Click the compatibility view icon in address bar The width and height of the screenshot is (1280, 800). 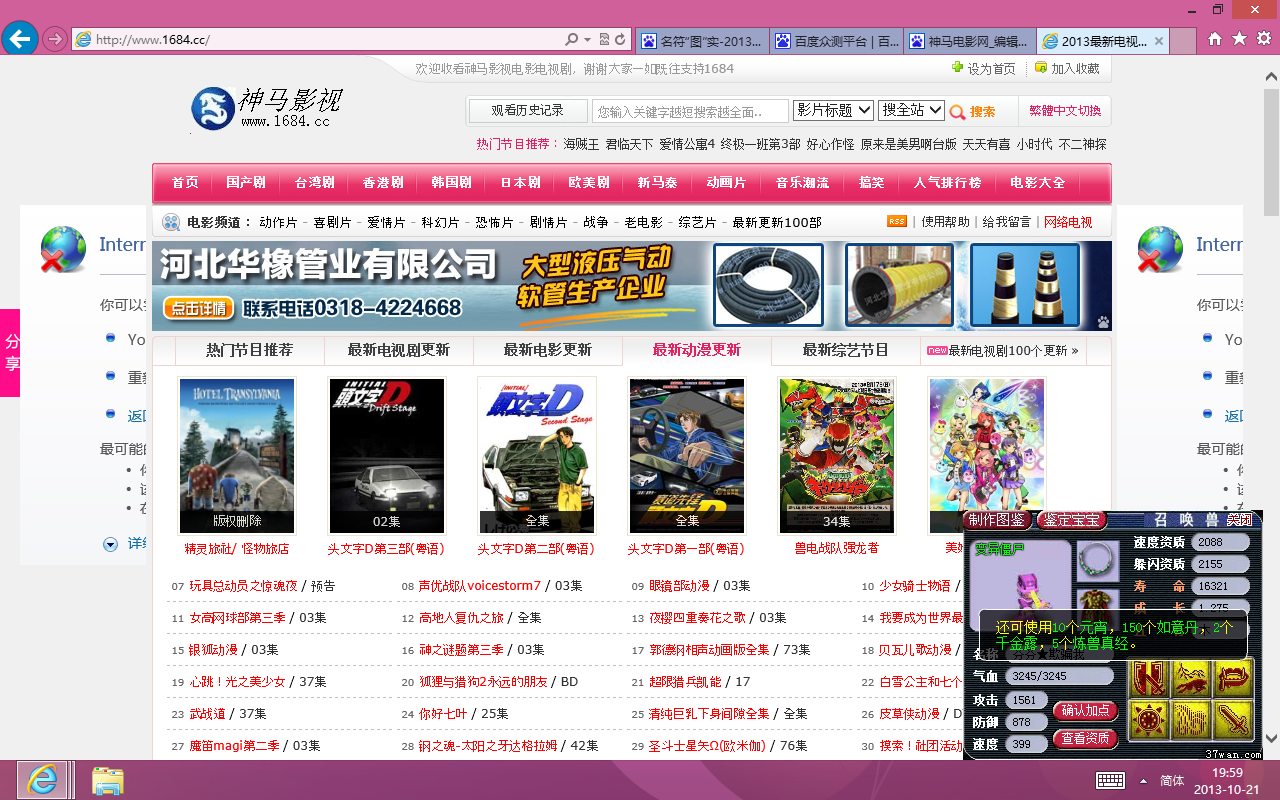(604, 40)
